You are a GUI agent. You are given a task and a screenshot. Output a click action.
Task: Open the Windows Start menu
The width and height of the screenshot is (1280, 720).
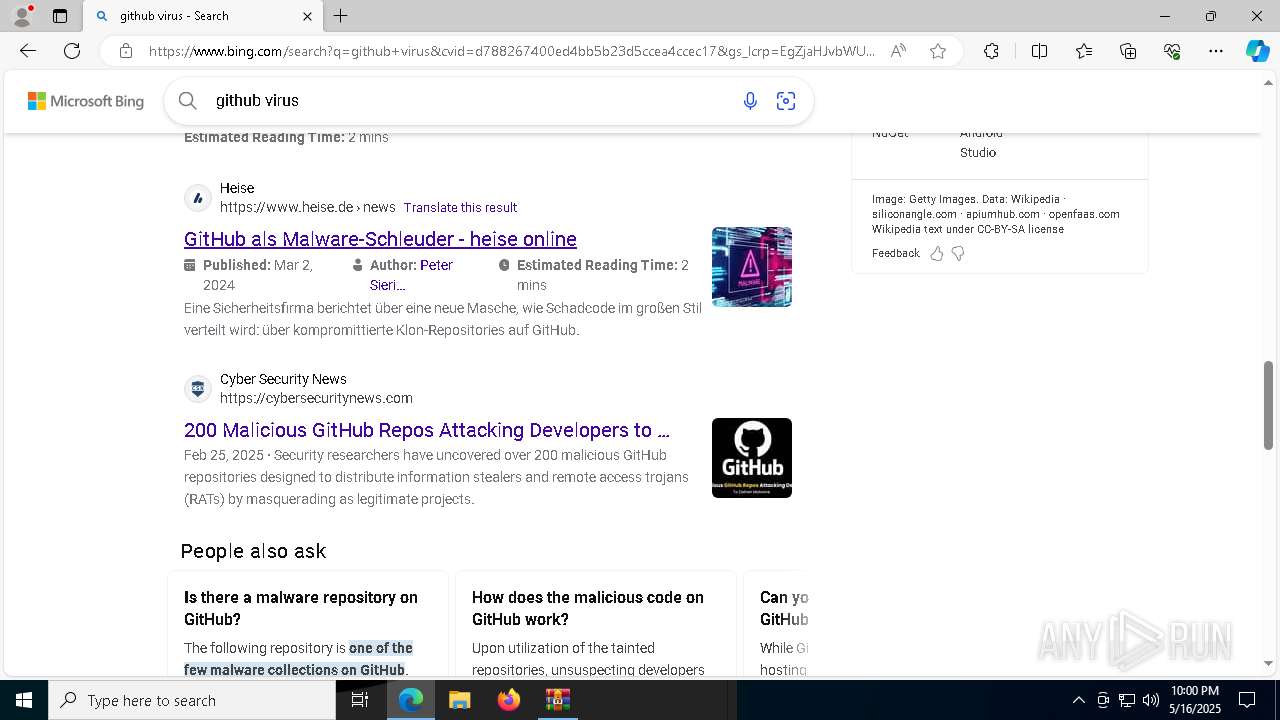(23, 700)
